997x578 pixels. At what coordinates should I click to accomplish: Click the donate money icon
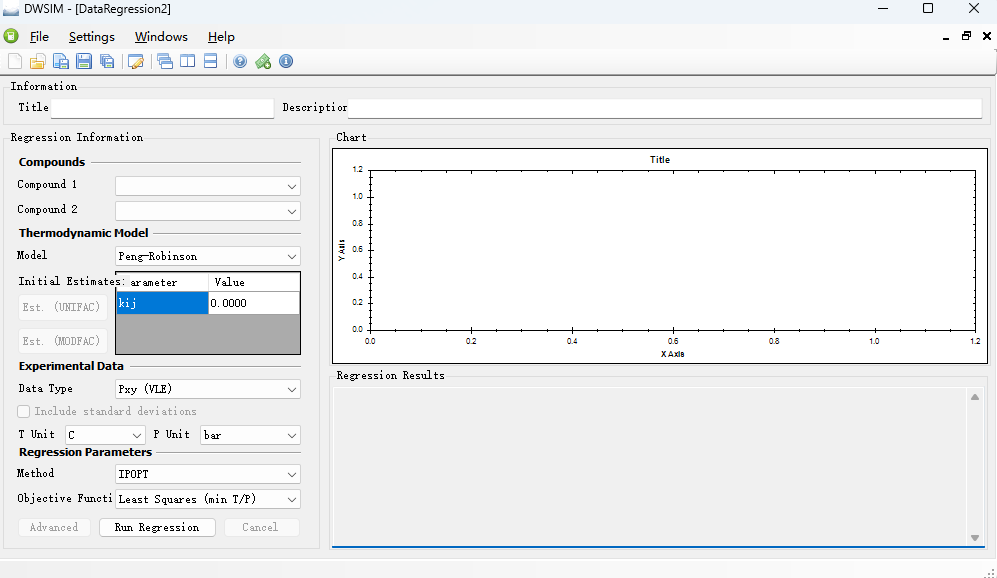pyautogui.click(x=263, y=62)
